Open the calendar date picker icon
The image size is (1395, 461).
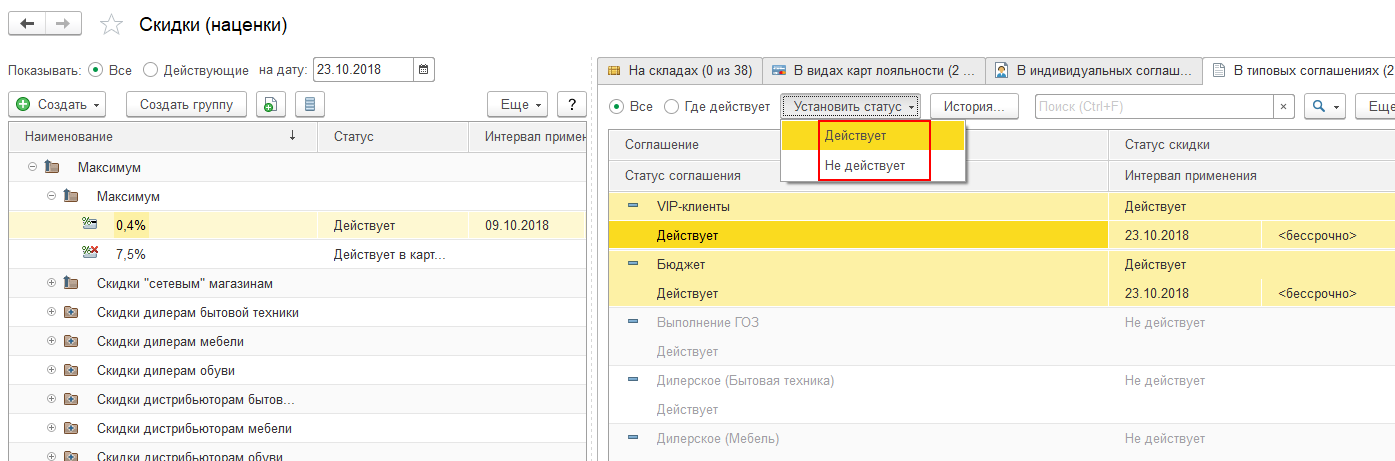(424, 70)
